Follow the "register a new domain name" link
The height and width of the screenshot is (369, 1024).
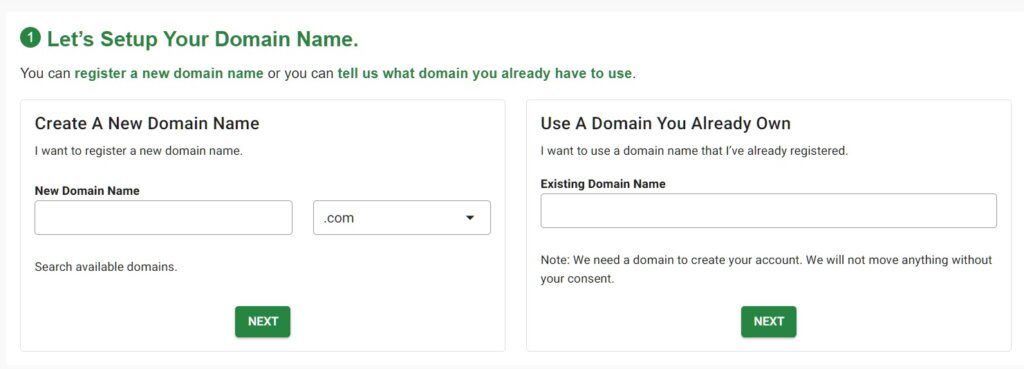pos(169,73)
